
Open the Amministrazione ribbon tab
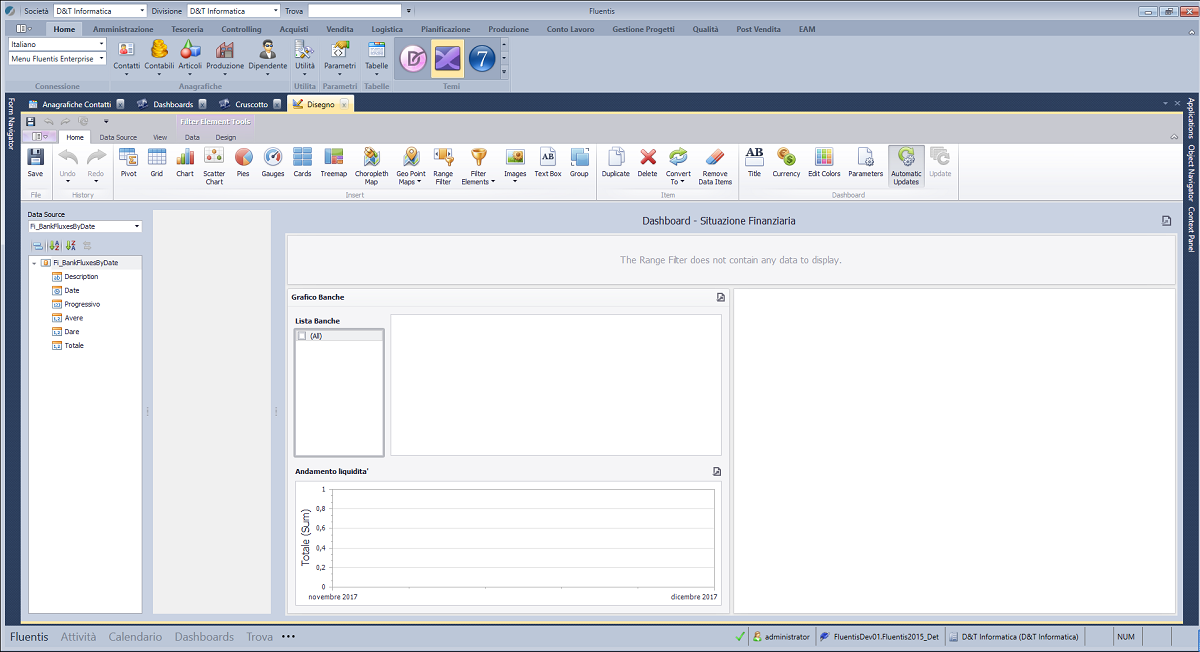[123, 29]
